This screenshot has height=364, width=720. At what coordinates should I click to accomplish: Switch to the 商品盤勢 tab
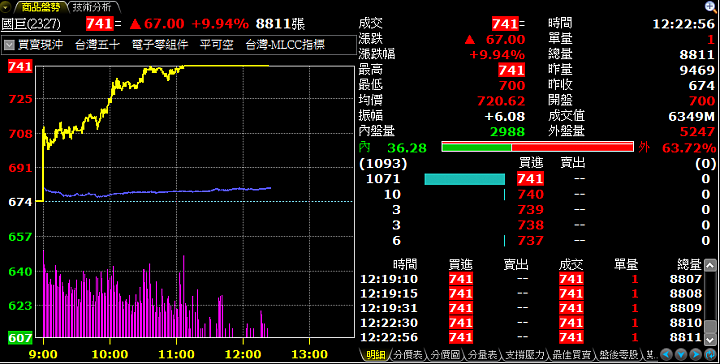pyautogui.click(x=40, y=7)
